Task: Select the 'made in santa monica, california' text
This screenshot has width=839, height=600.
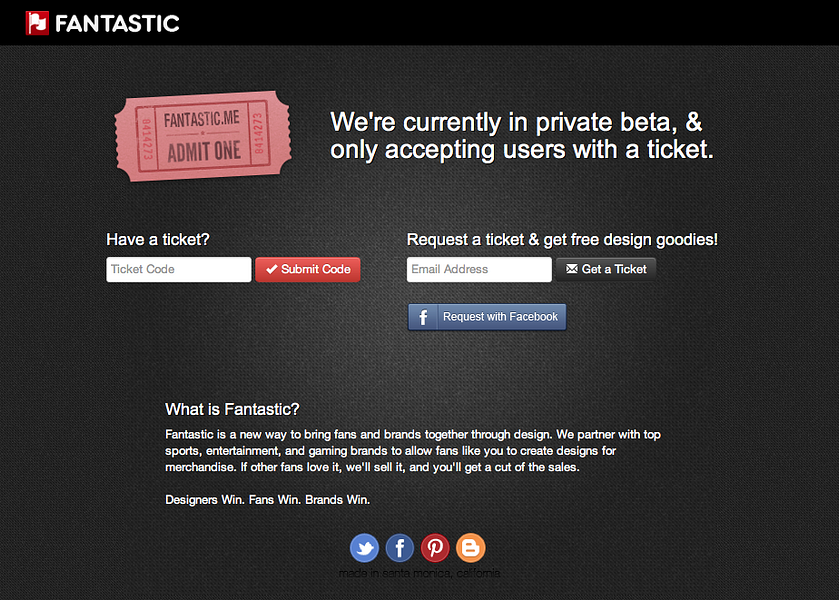Action: tap(419, 573)
